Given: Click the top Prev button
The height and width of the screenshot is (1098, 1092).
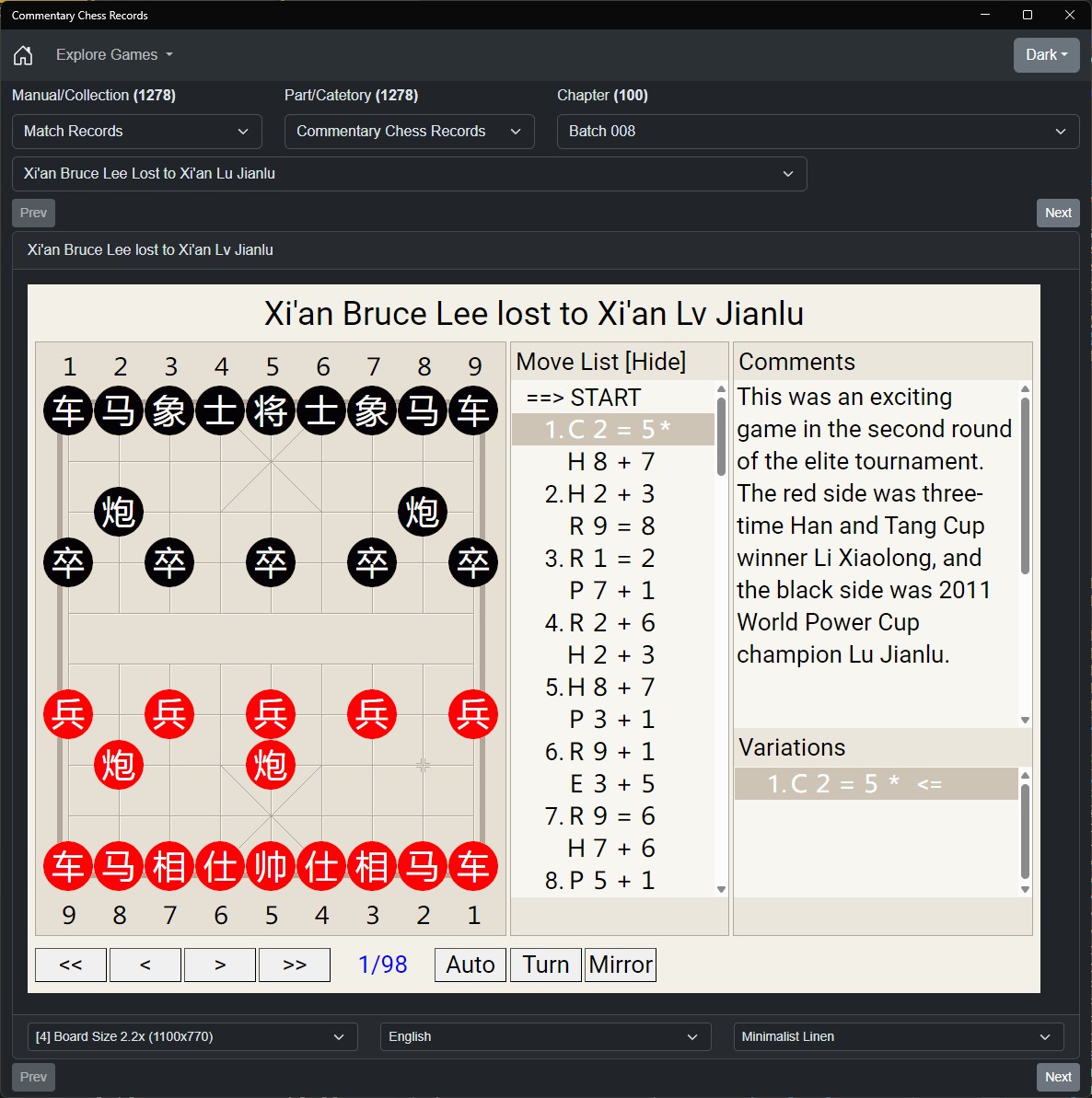Looking at the screenshot, I should [34, 213].
